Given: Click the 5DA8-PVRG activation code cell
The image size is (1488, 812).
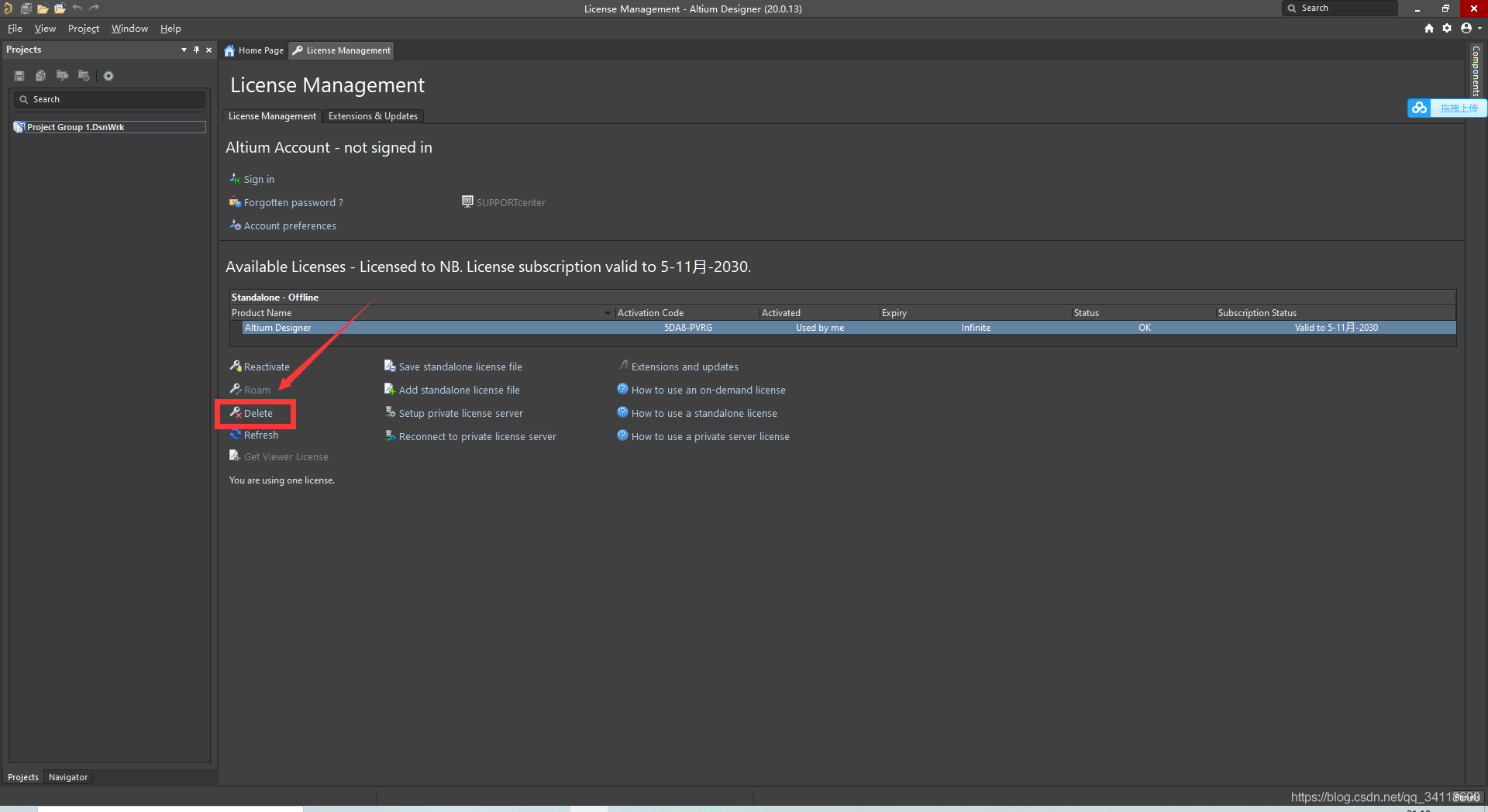Looking at the screenshot, I should click(688, 328).
